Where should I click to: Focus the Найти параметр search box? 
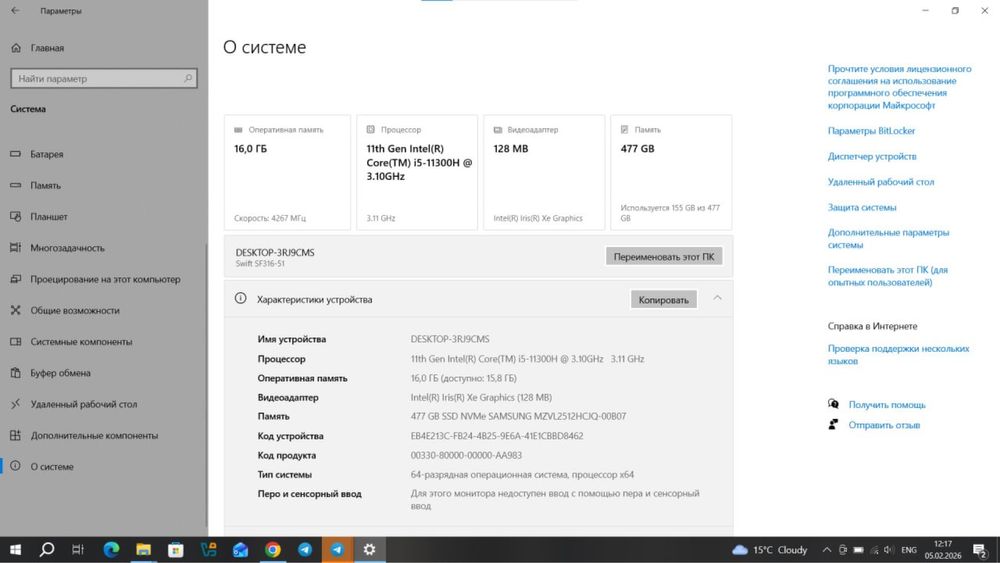[104, 78]
